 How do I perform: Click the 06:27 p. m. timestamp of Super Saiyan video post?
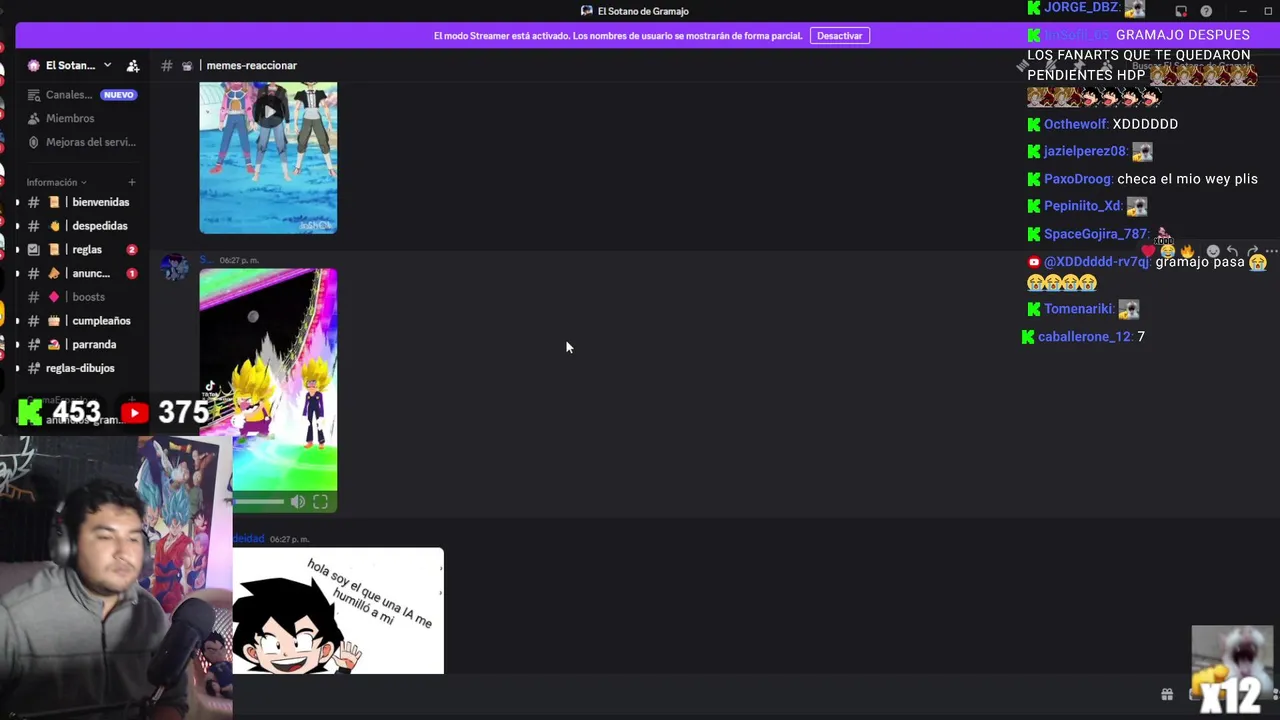pyautogui.click(x=239, y=260)
